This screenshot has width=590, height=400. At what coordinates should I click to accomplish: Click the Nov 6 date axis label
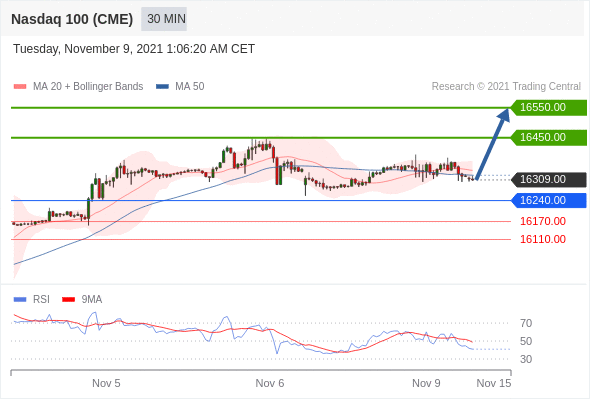270,383
